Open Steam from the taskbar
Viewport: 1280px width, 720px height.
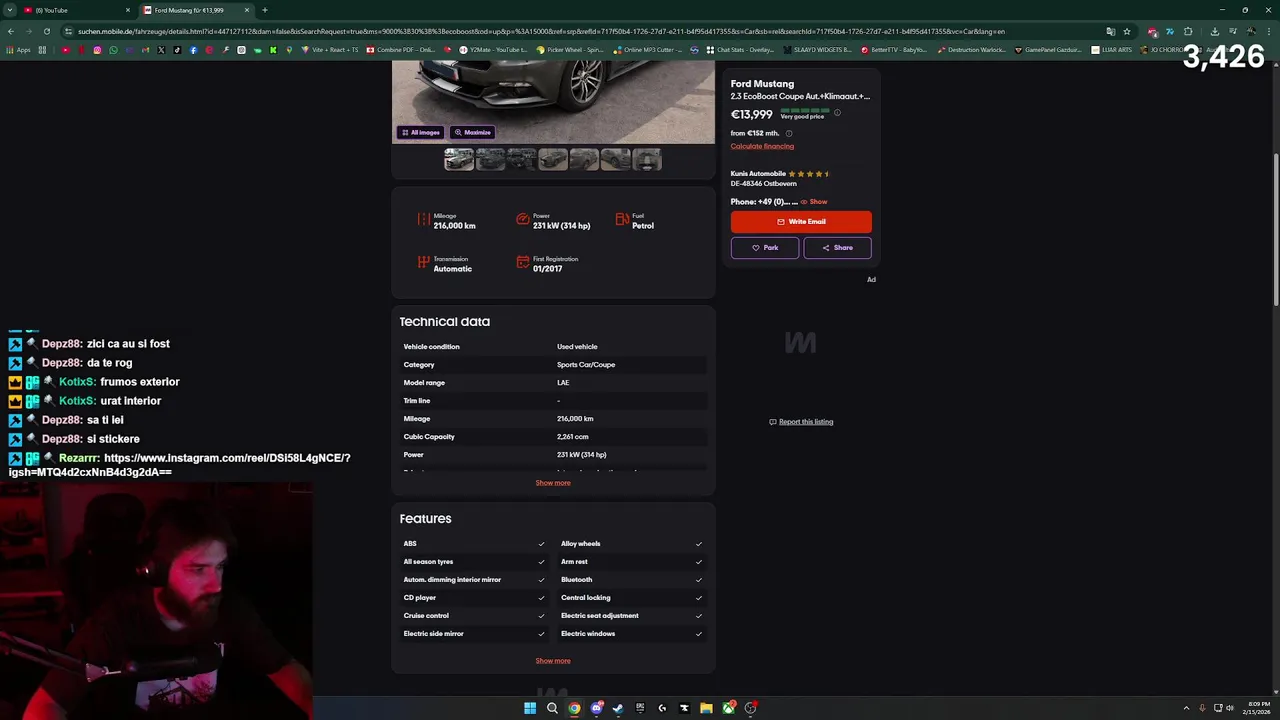(618, 708)
